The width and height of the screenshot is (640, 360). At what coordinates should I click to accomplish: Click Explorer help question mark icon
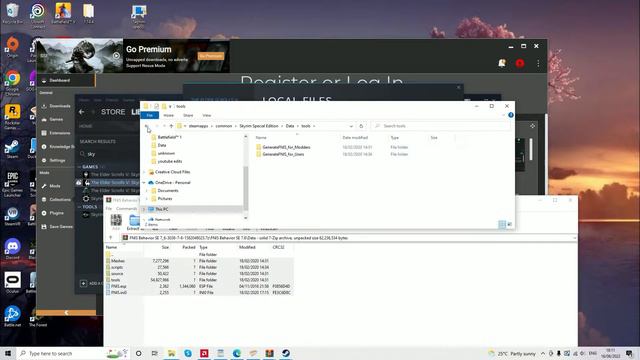[x=511, y=116]
